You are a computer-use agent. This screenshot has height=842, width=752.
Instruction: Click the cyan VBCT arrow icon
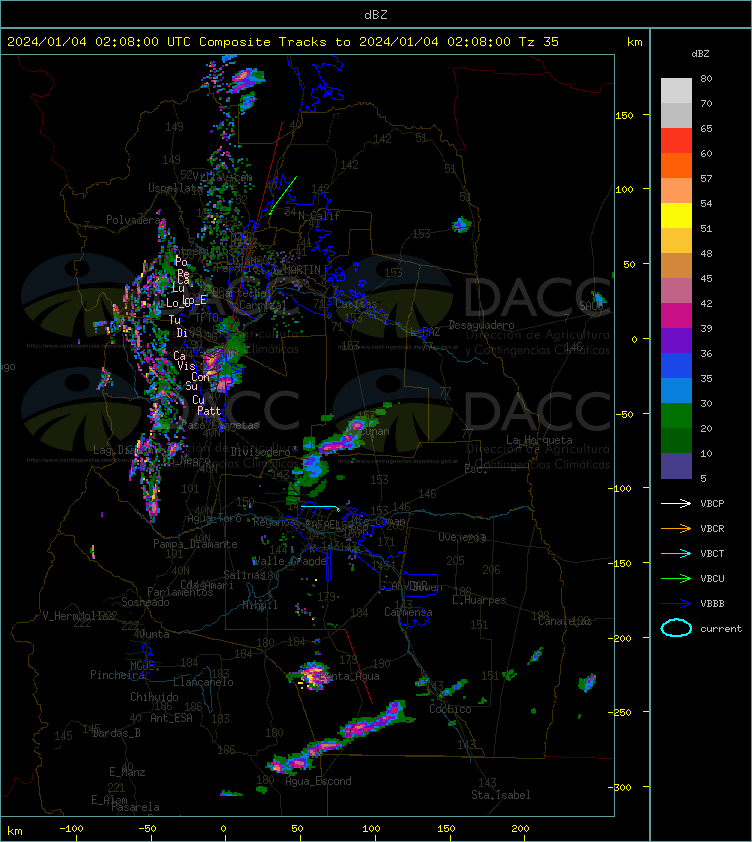676,553
